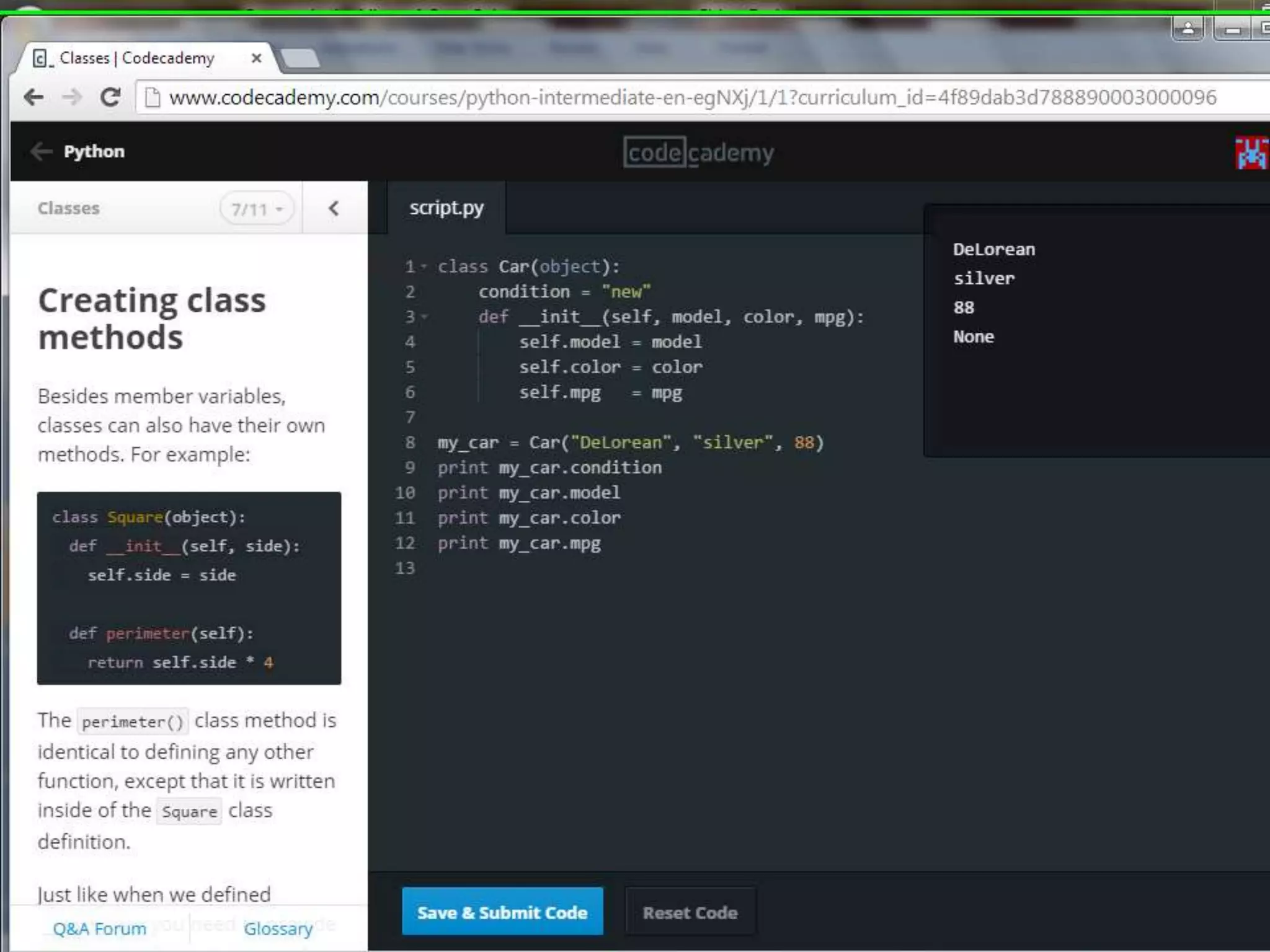Image resolution: width=1270 pixels, height=952 pixels.
Task: Open a new browser tab
Action: point(300,58)
